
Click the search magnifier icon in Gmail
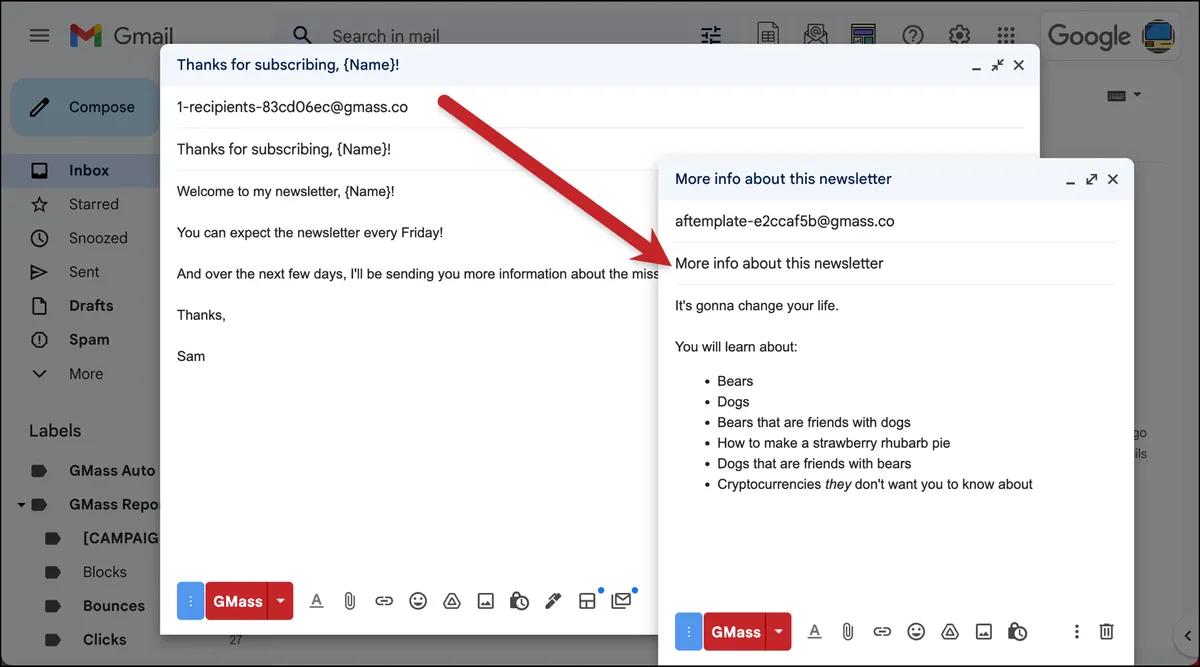coord(300,36)
